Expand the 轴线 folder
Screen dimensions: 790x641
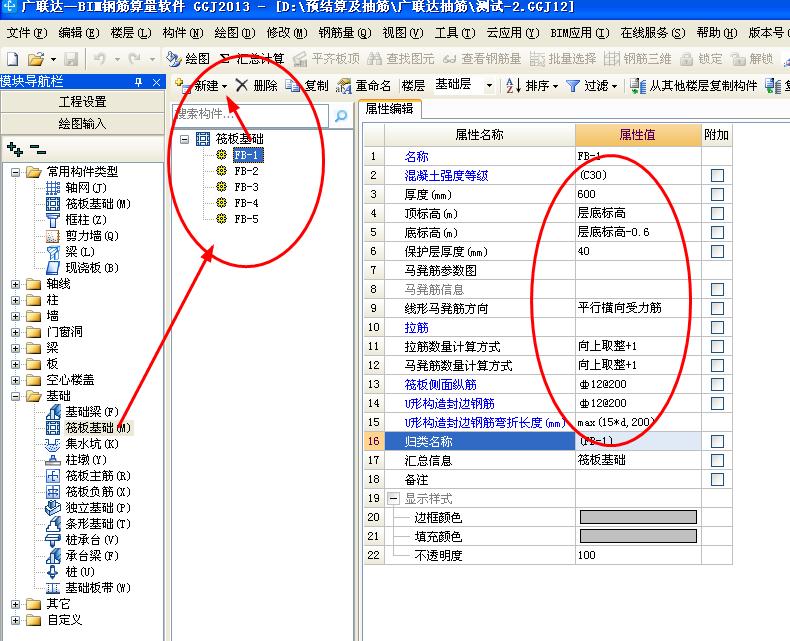pos(16,284)
